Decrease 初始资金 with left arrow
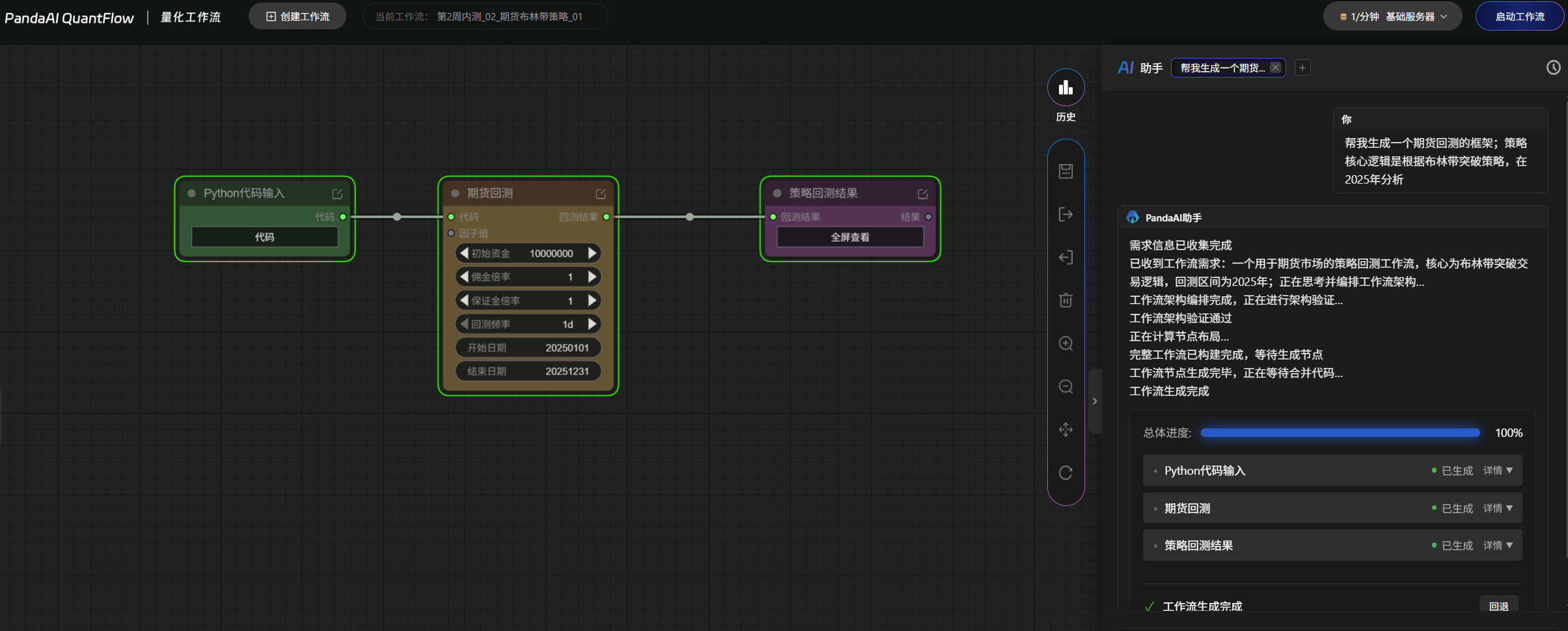The height and width of the screenshot is (631, 1568). click(x=464, y=253)
